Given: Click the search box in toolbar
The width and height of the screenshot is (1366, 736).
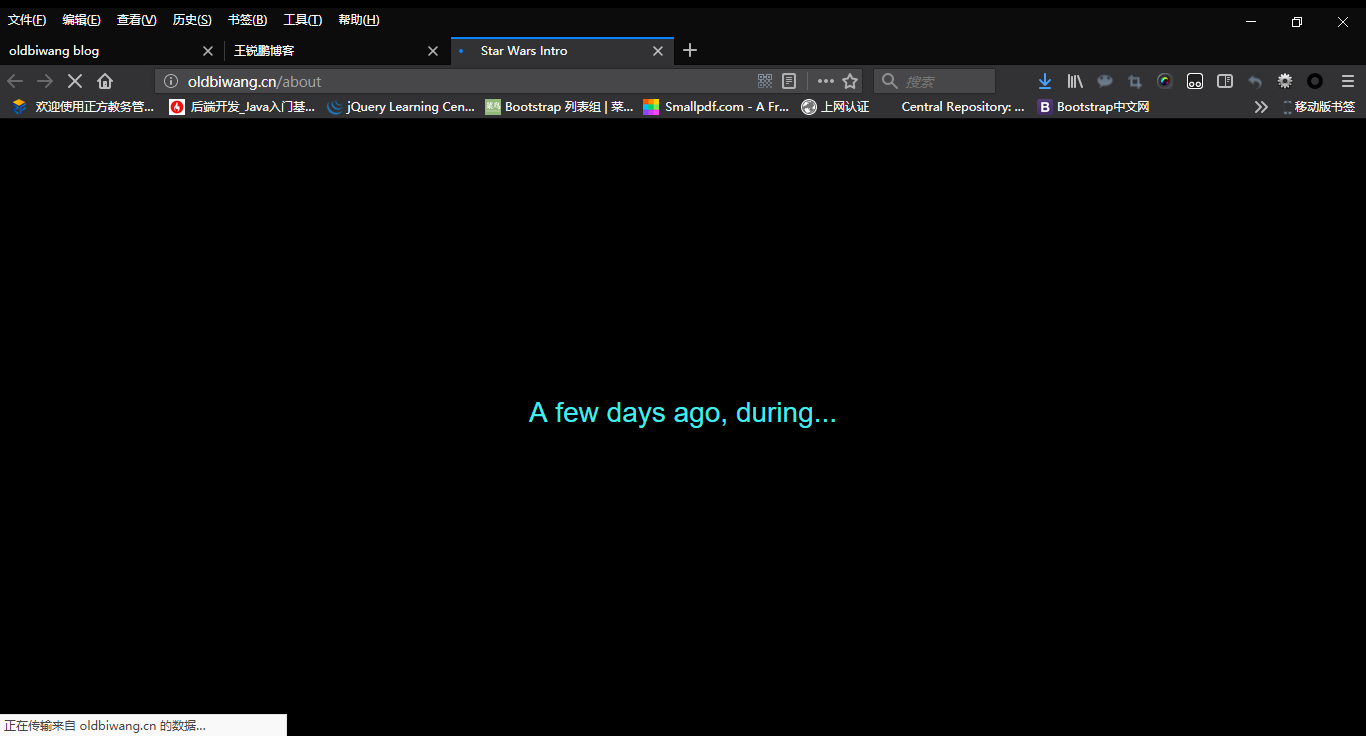Looking at the screenshot, I should tap(935, 81).
